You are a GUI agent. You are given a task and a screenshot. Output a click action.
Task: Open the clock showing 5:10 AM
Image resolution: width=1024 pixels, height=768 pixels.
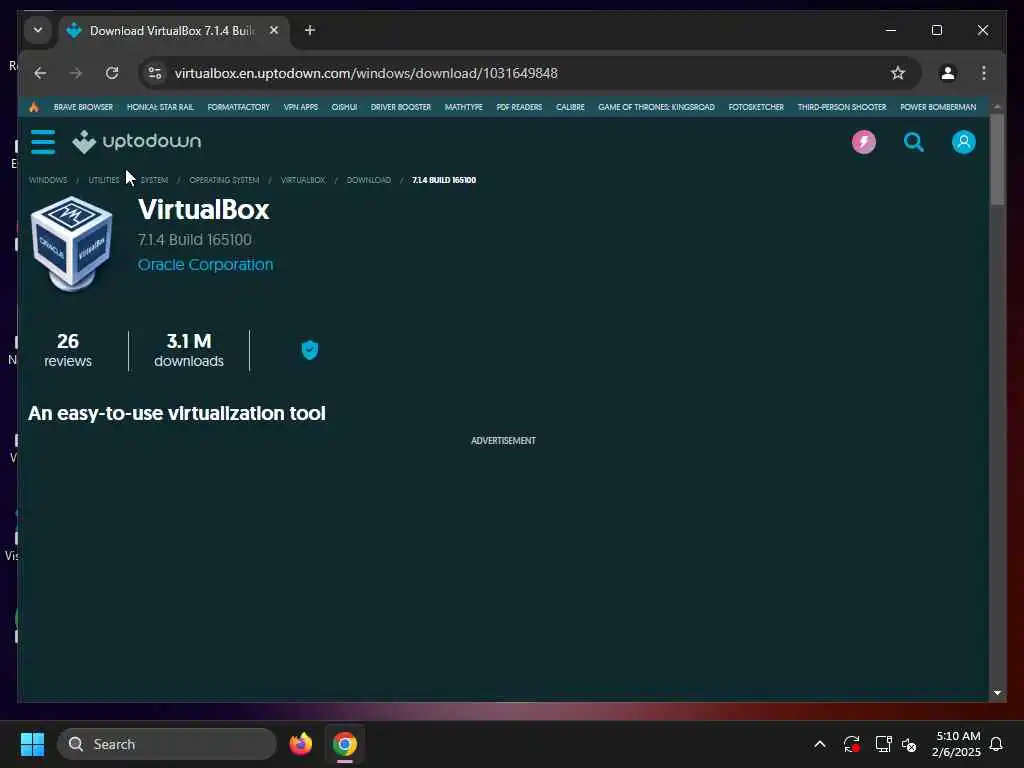(x=957, y=744)
